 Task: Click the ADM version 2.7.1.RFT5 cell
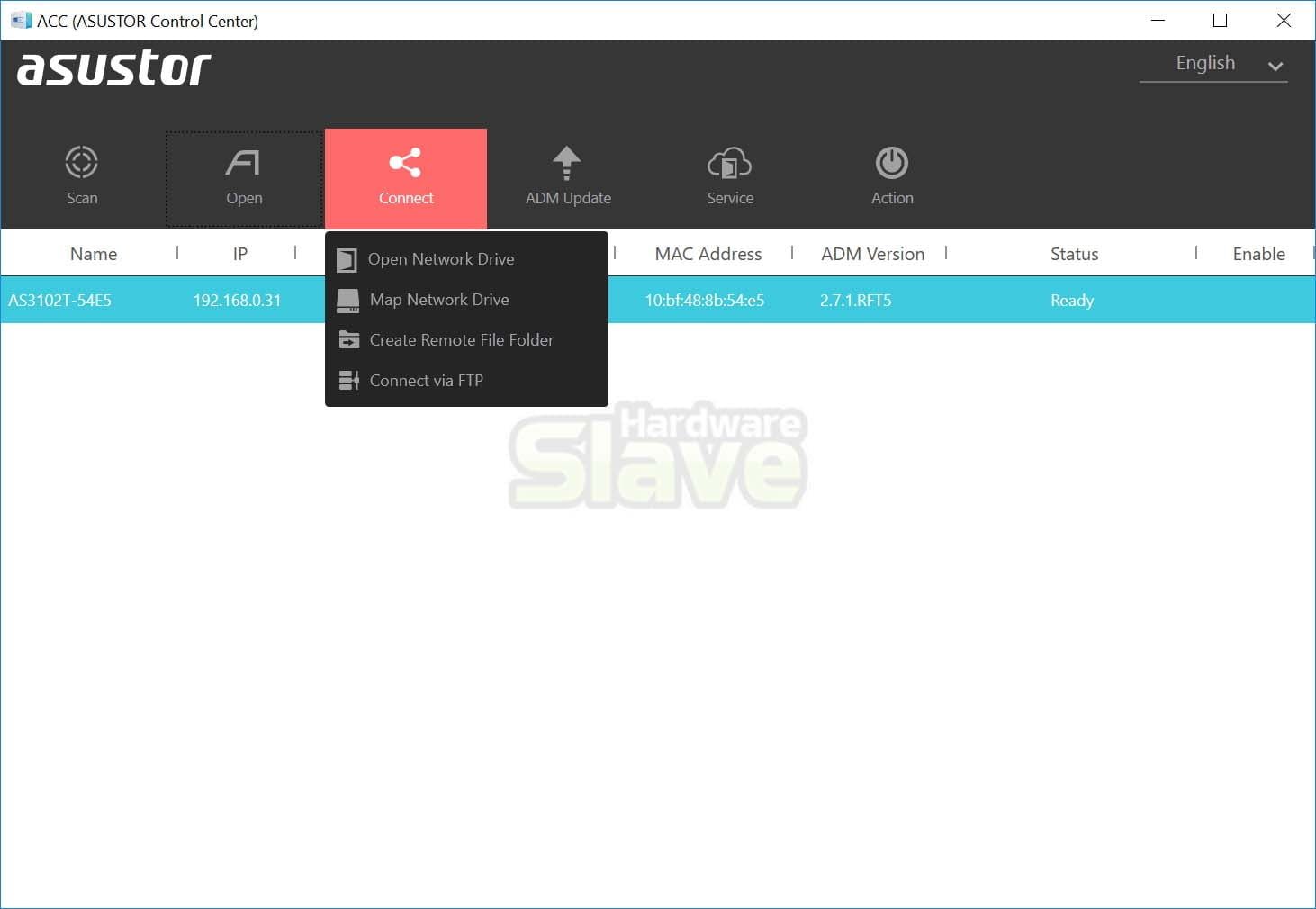(x=855, y=301)
